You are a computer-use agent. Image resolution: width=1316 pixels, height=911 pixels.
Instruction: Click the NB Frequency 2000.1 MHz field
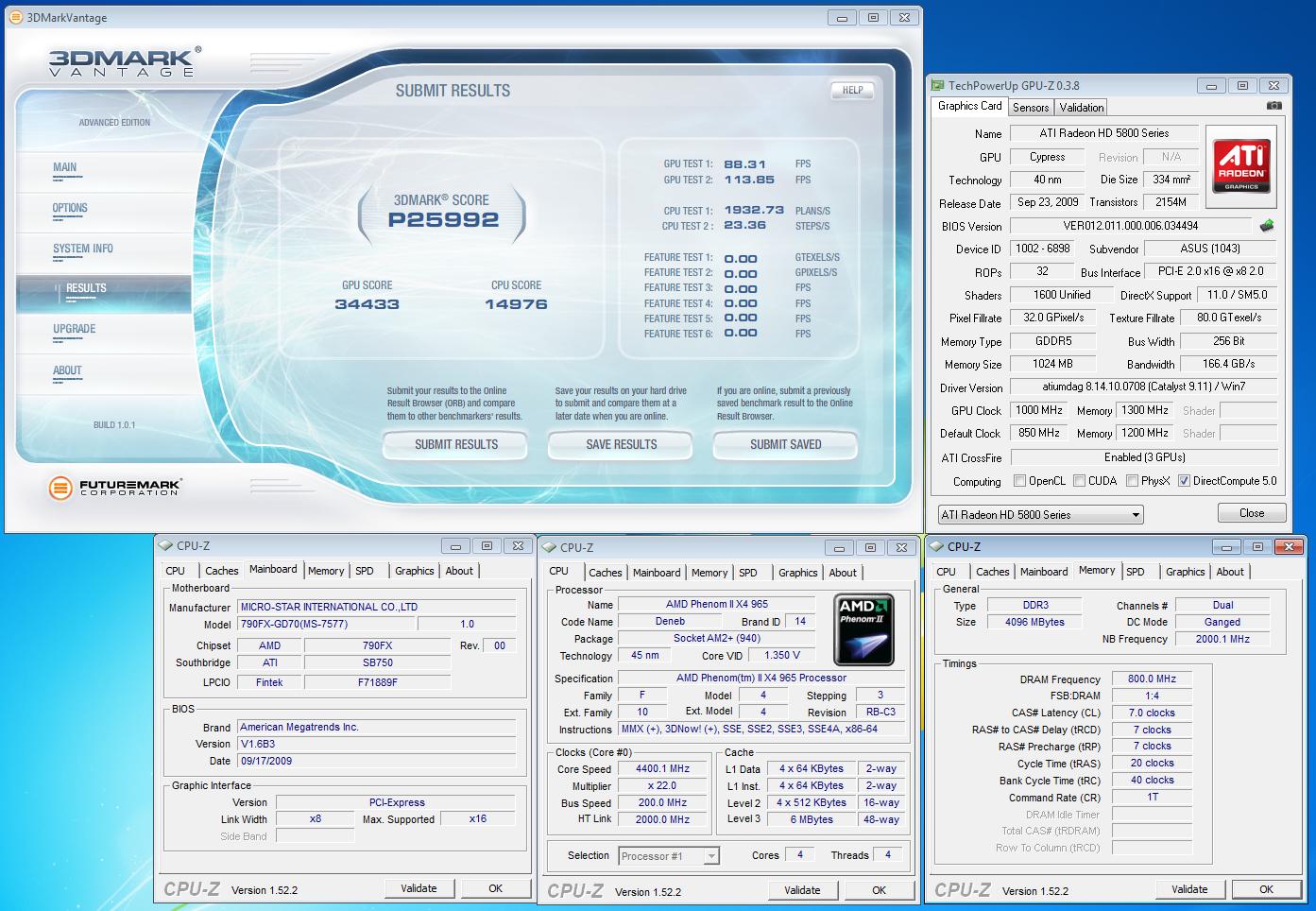[1222, 639]
